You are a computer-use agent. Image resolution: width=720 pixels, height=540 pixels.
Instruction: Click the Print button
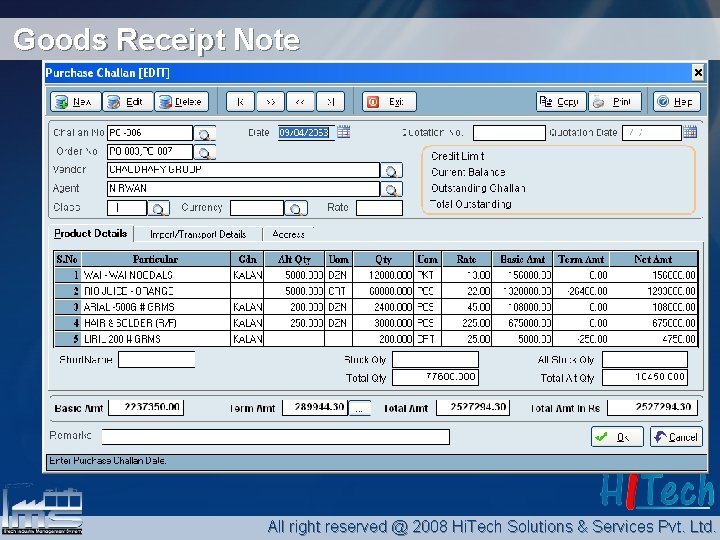coord(615,101)
